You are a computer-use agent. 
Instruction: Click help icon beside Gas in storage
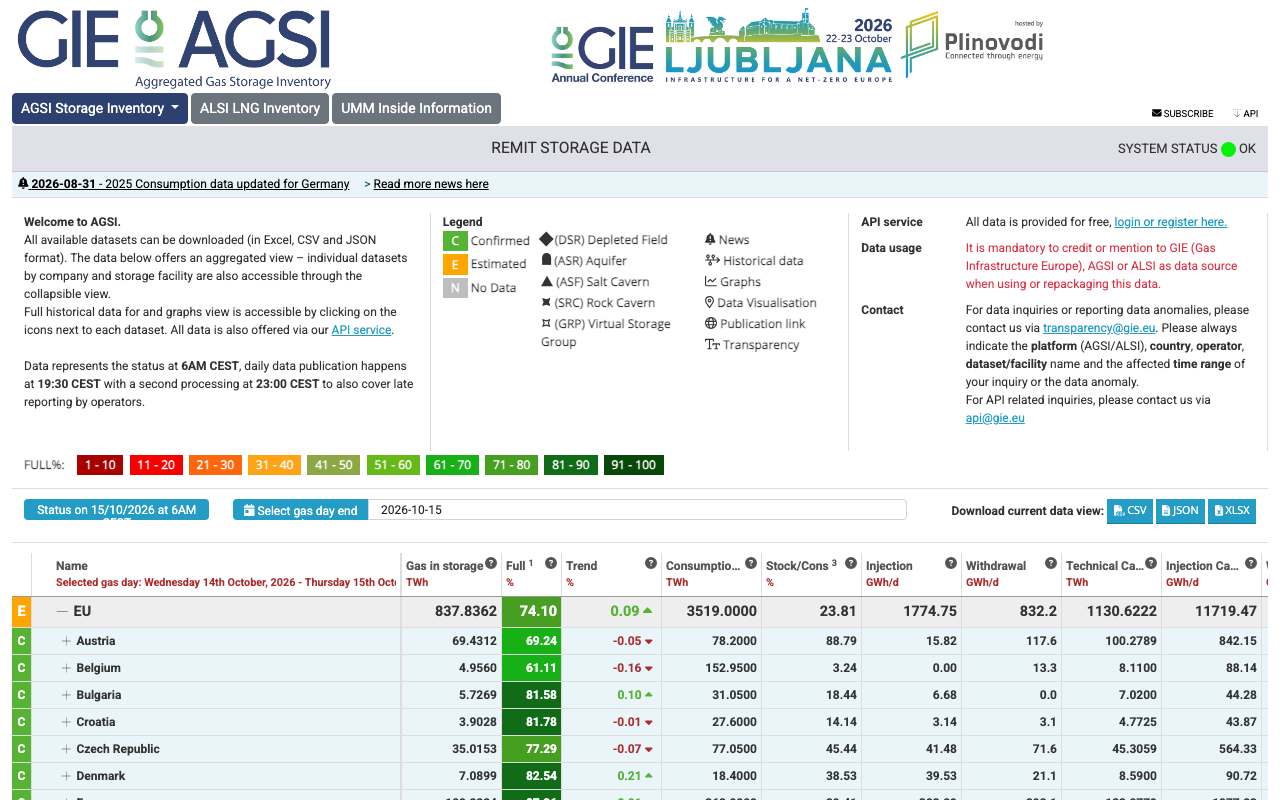click(x=491, y=563)
